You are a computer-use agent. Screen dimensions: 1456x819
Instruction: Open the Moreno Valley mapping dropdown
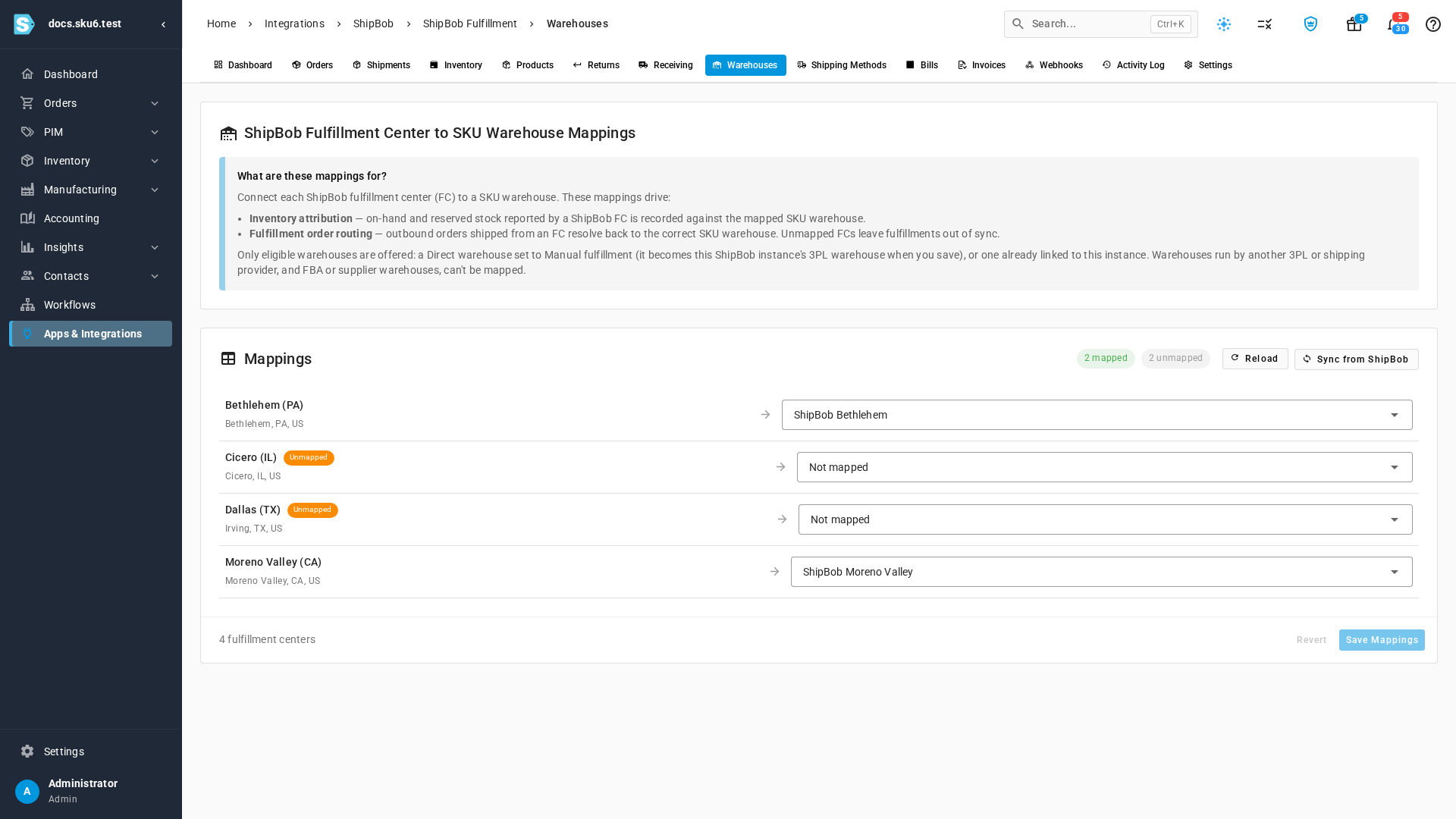1101,572
